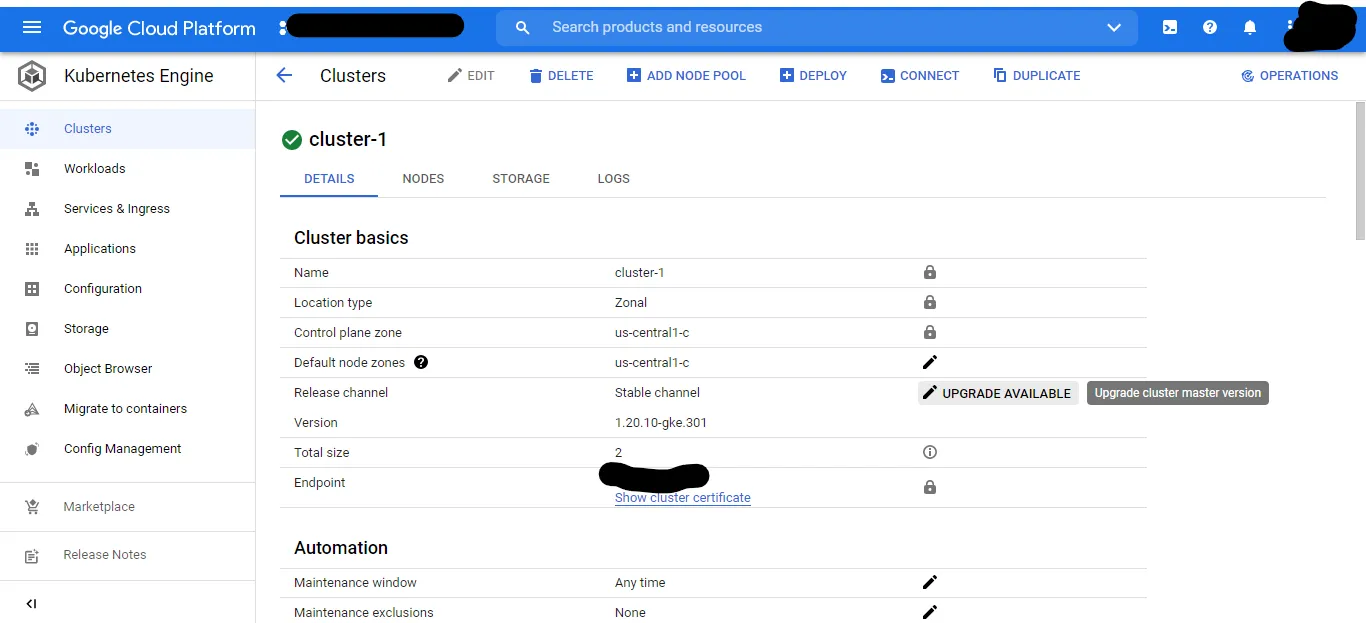The height and width of the screenshot is (623, 1366).
Task: Switch to the DETAILS tab
Action: tap(329, 179)
